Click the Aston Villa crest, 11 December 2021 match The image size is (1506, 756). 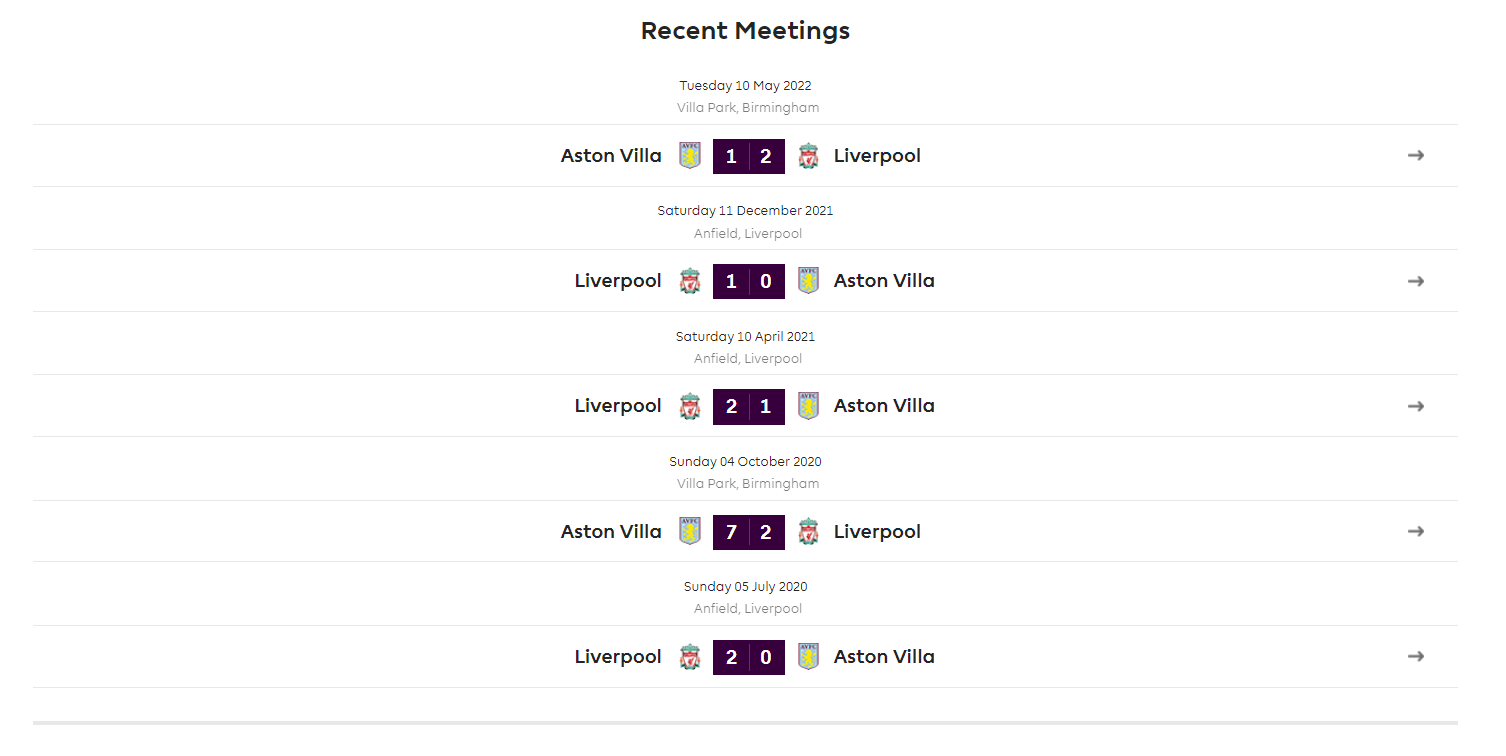click(808, 281)
